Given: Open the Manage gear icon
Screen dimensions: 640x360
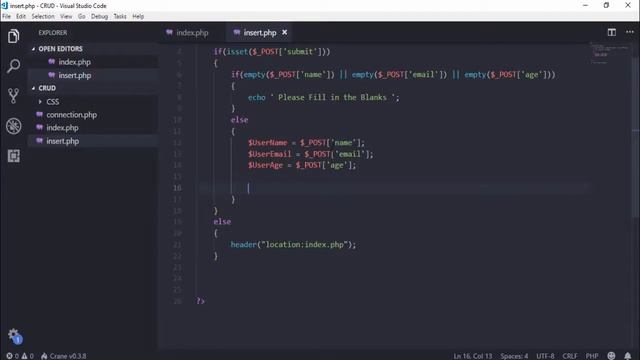Looking at the screenshot, I should (x=13, y=335).
